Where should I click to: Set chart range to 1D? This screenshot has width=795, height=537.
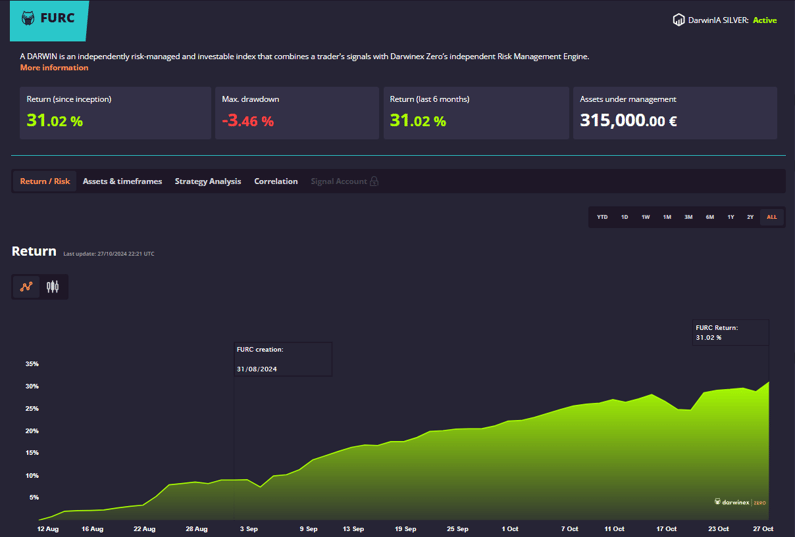point(625,217)
